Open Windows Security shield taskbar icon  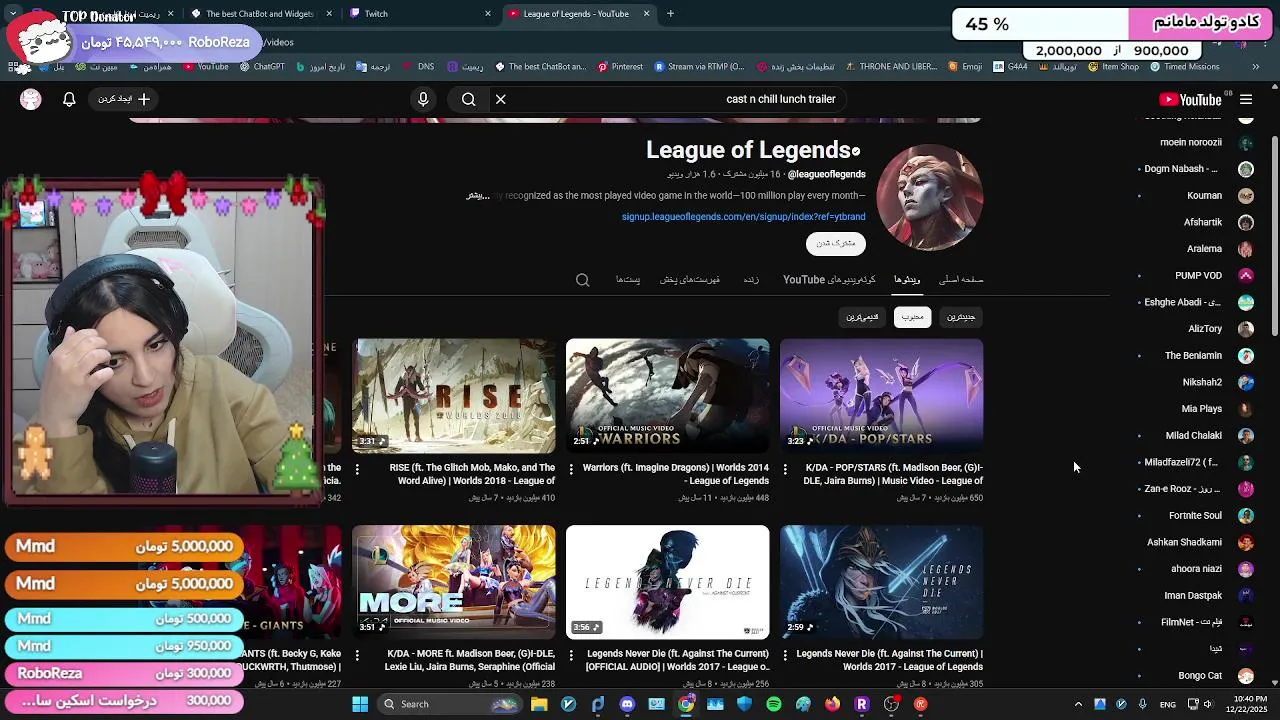pos(745,704)
